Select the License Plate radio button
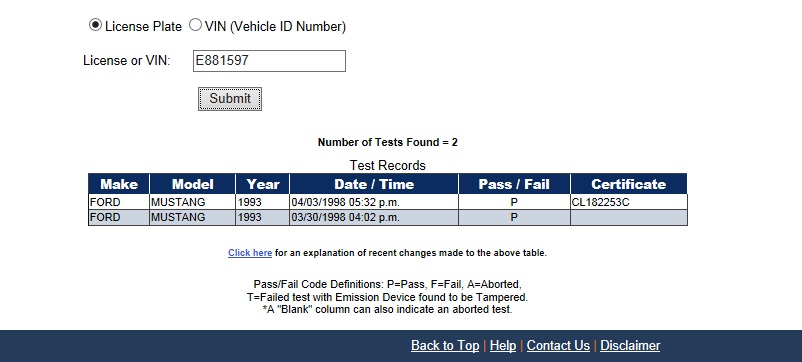This screenshot has height=362, width=802. (95, 25)
